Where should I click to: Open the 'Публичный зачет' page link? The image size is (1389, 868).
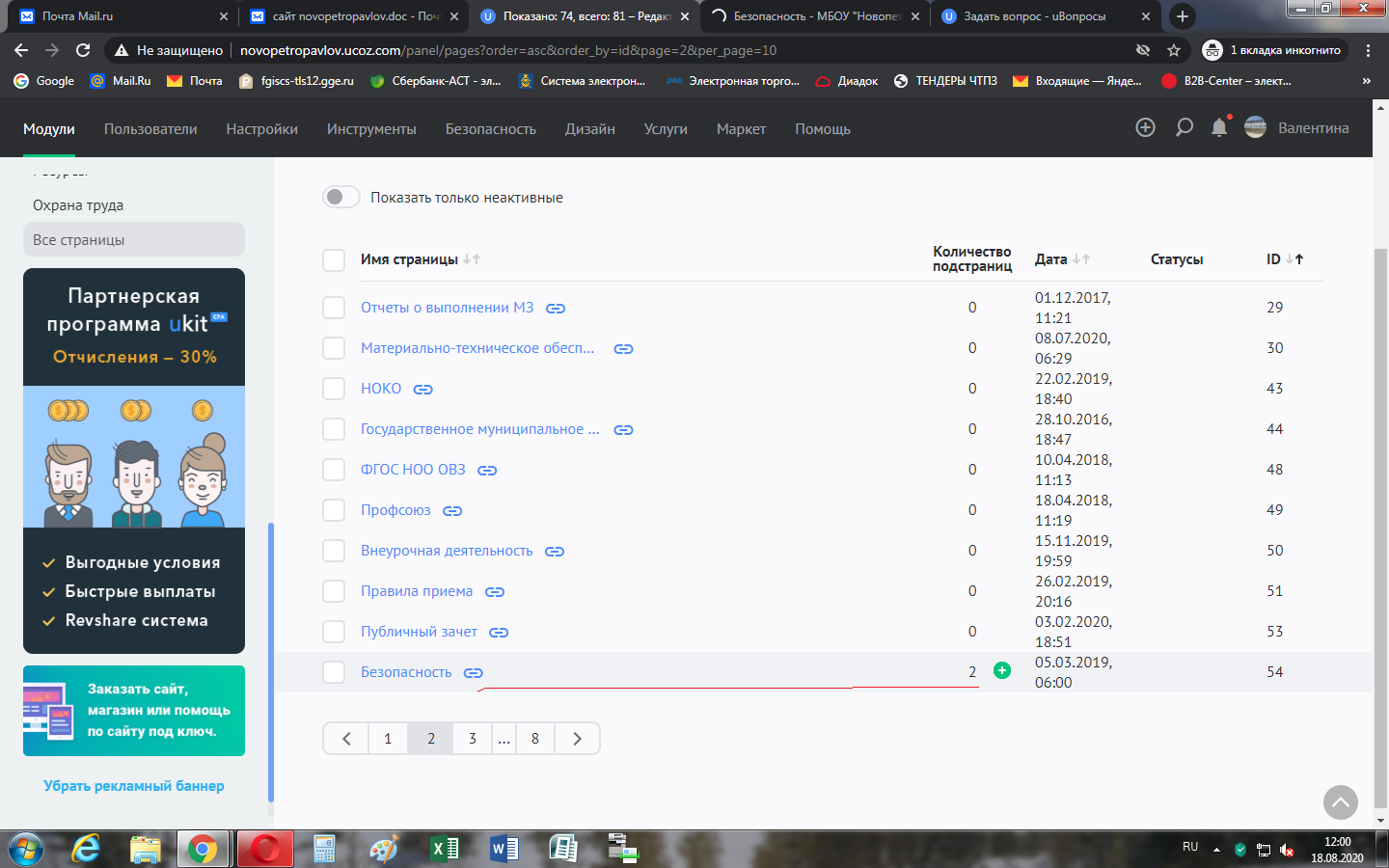pos(419,632)
